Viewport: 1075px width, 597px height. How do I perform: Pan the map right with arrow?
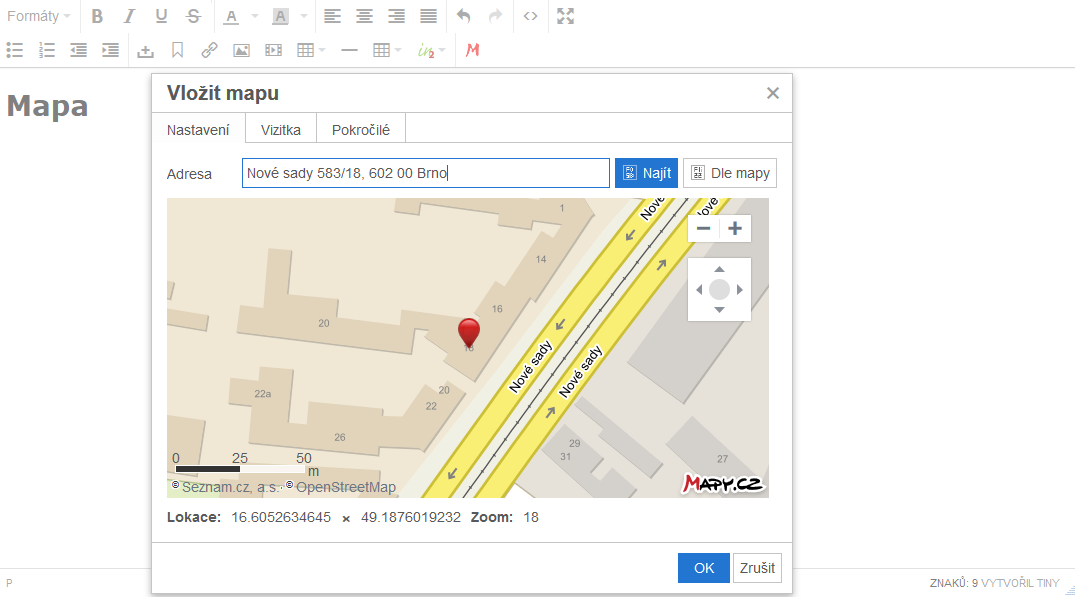[x=740, y=290]
